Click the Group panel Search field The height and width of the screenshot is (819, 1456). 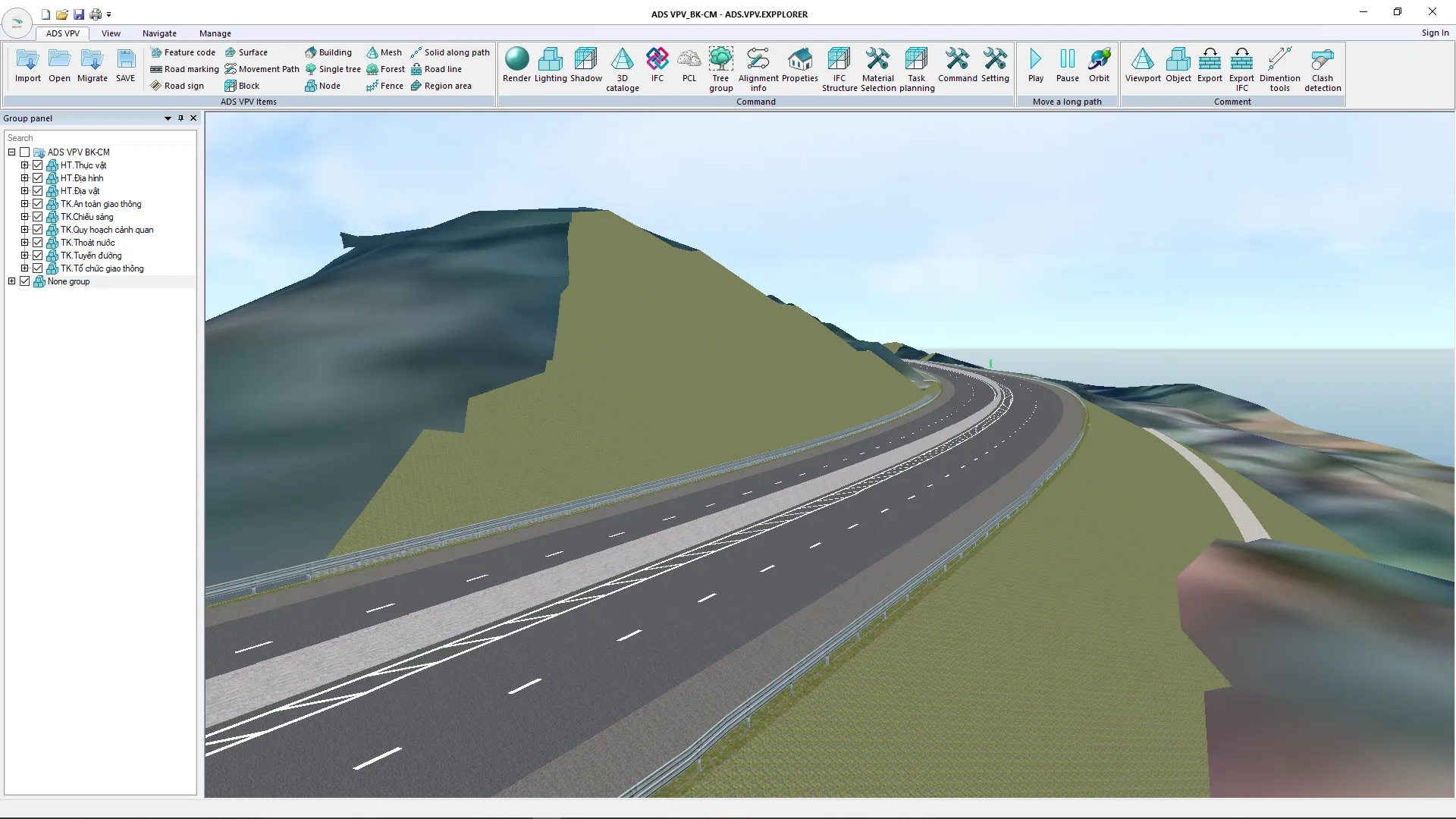coord(100,138)
